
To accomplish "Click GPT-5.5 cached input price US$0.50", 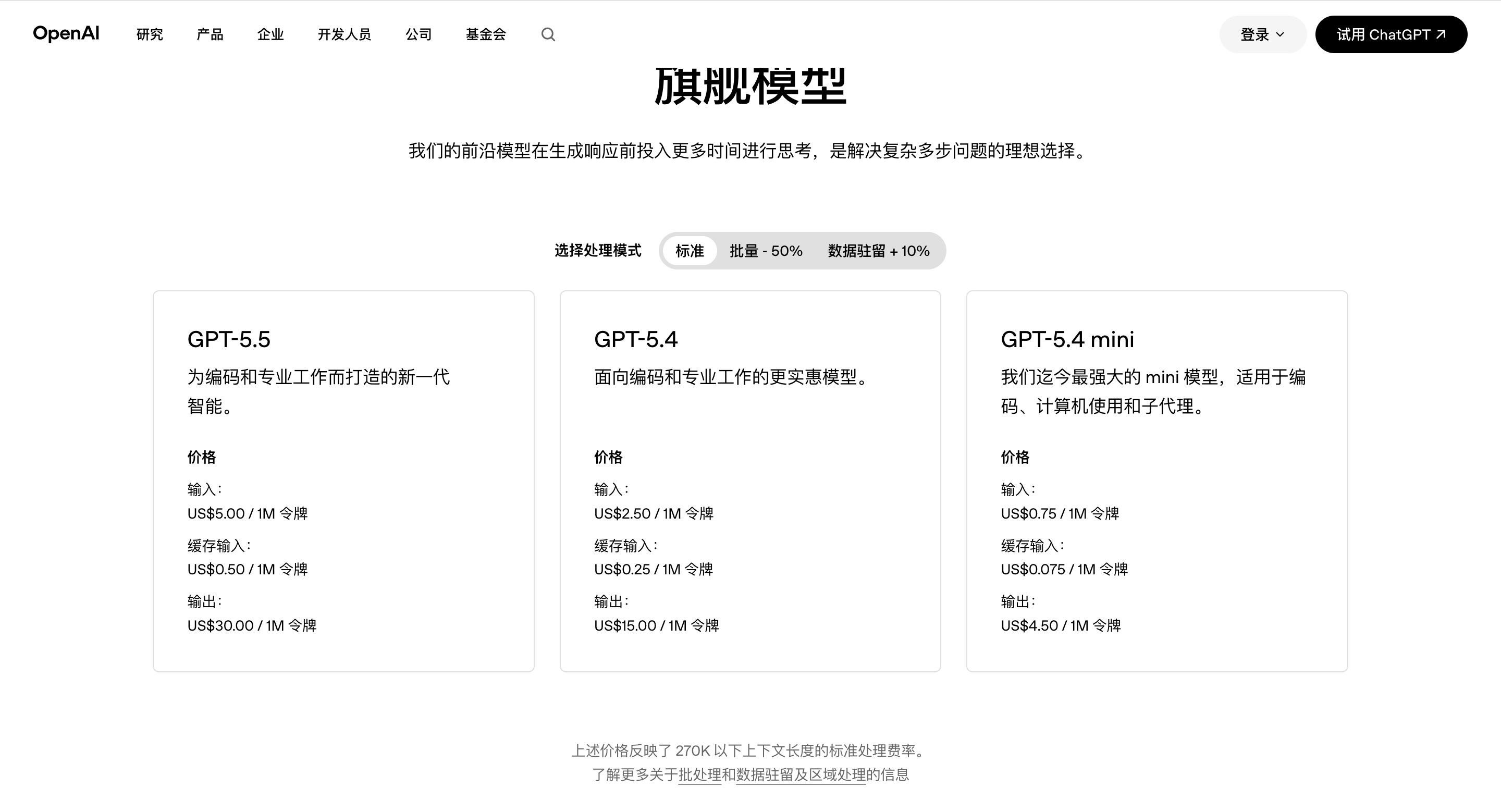I will click(247, 569).
